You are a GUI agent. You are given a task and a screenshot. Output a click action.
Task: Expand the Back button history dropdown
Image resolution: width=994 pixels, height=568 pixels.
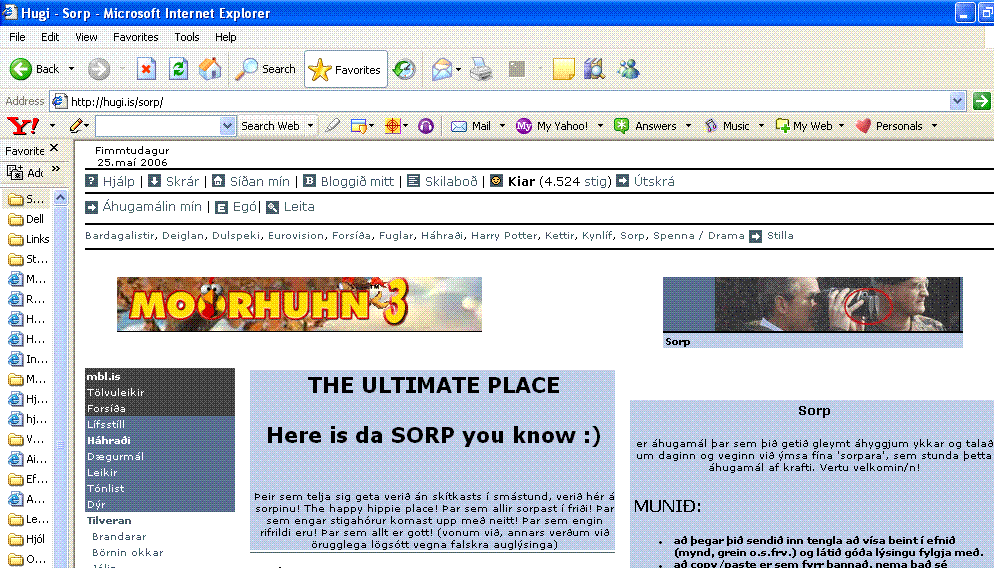pyautogui.click(x=71, y=69)
